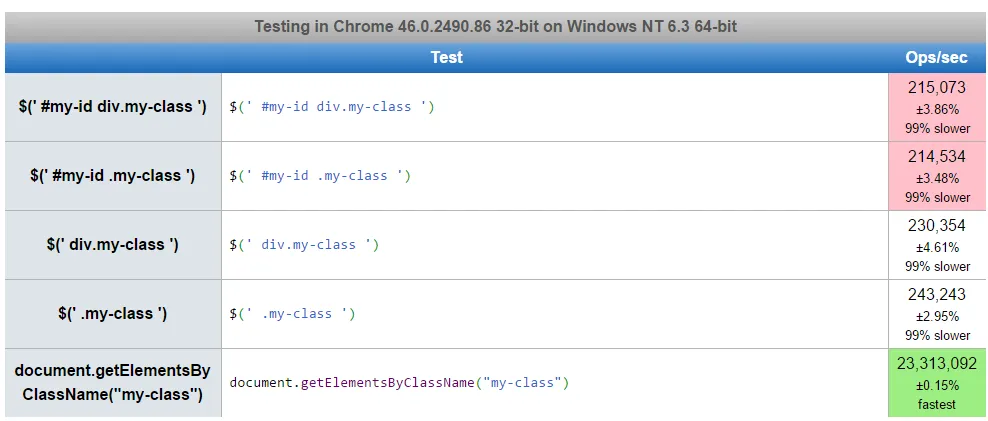The image size is (988, 421).
Task: Select the document.getElementsByClassName row label
Action: (112, 382)
